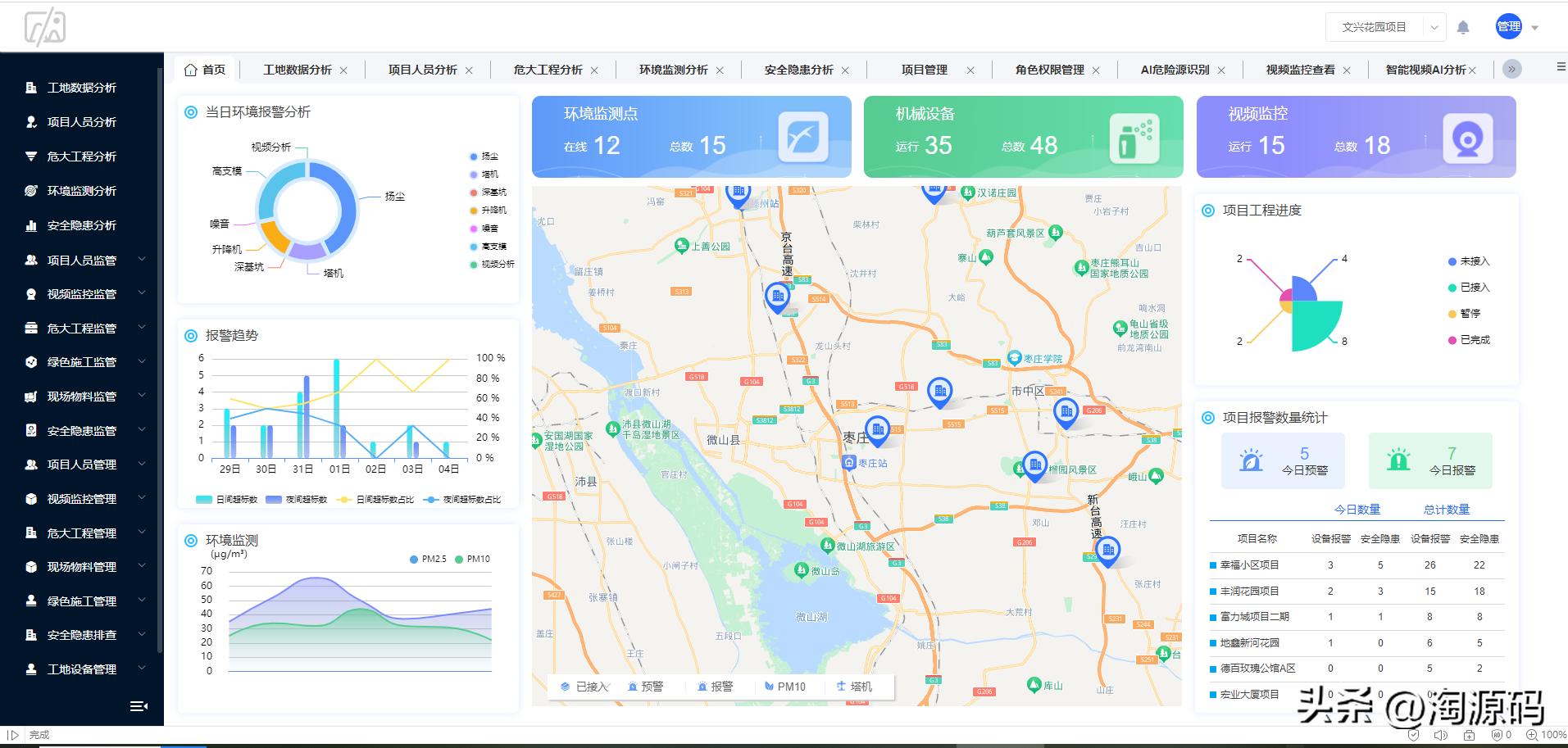Click the notification bell icon
Screen dimensions: 1568x748
(1464, 27)
